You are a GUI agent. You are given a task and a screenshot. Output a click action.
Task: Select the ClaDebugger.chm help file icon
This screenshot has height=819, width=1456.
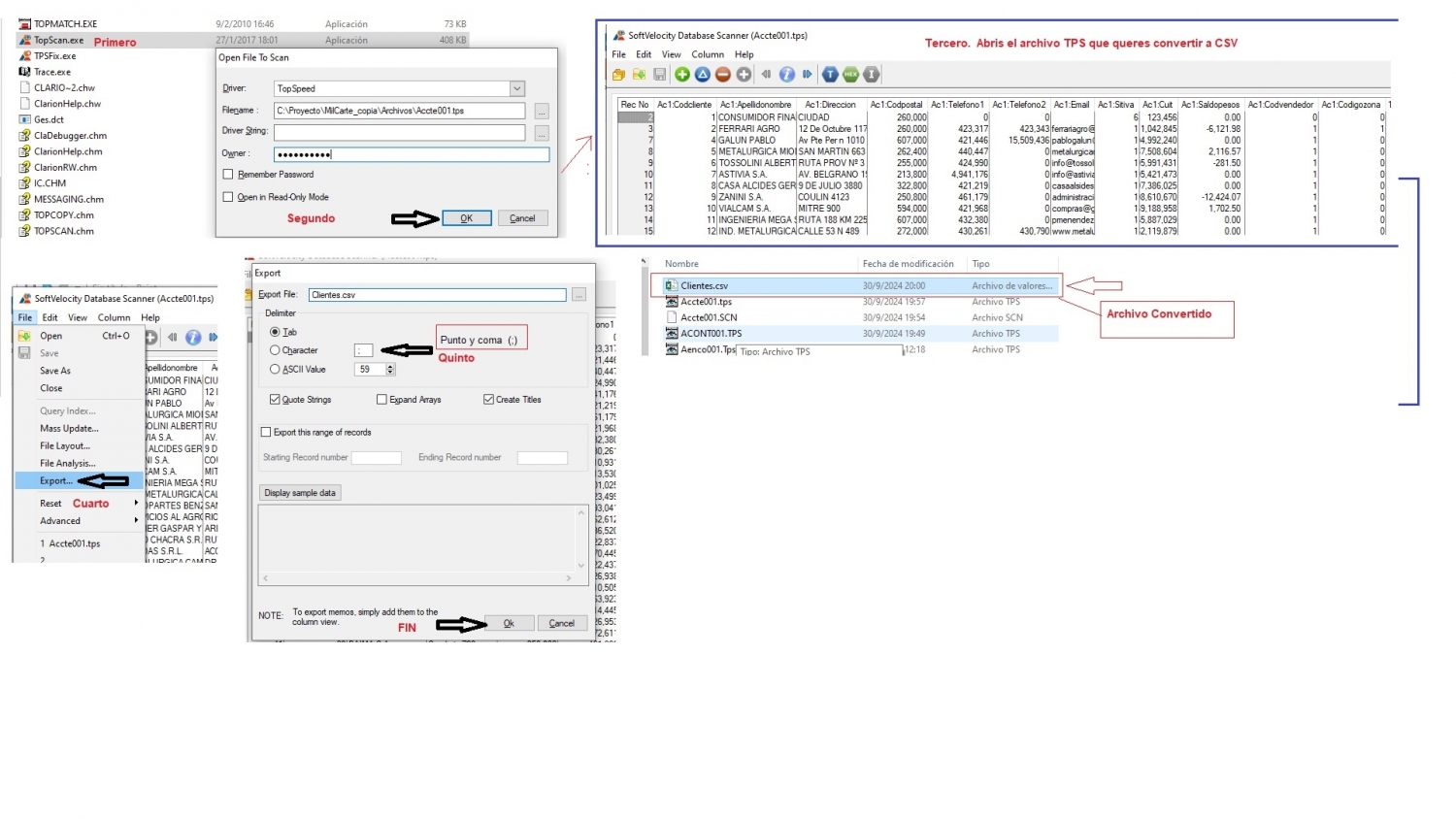tap(25, 136)
